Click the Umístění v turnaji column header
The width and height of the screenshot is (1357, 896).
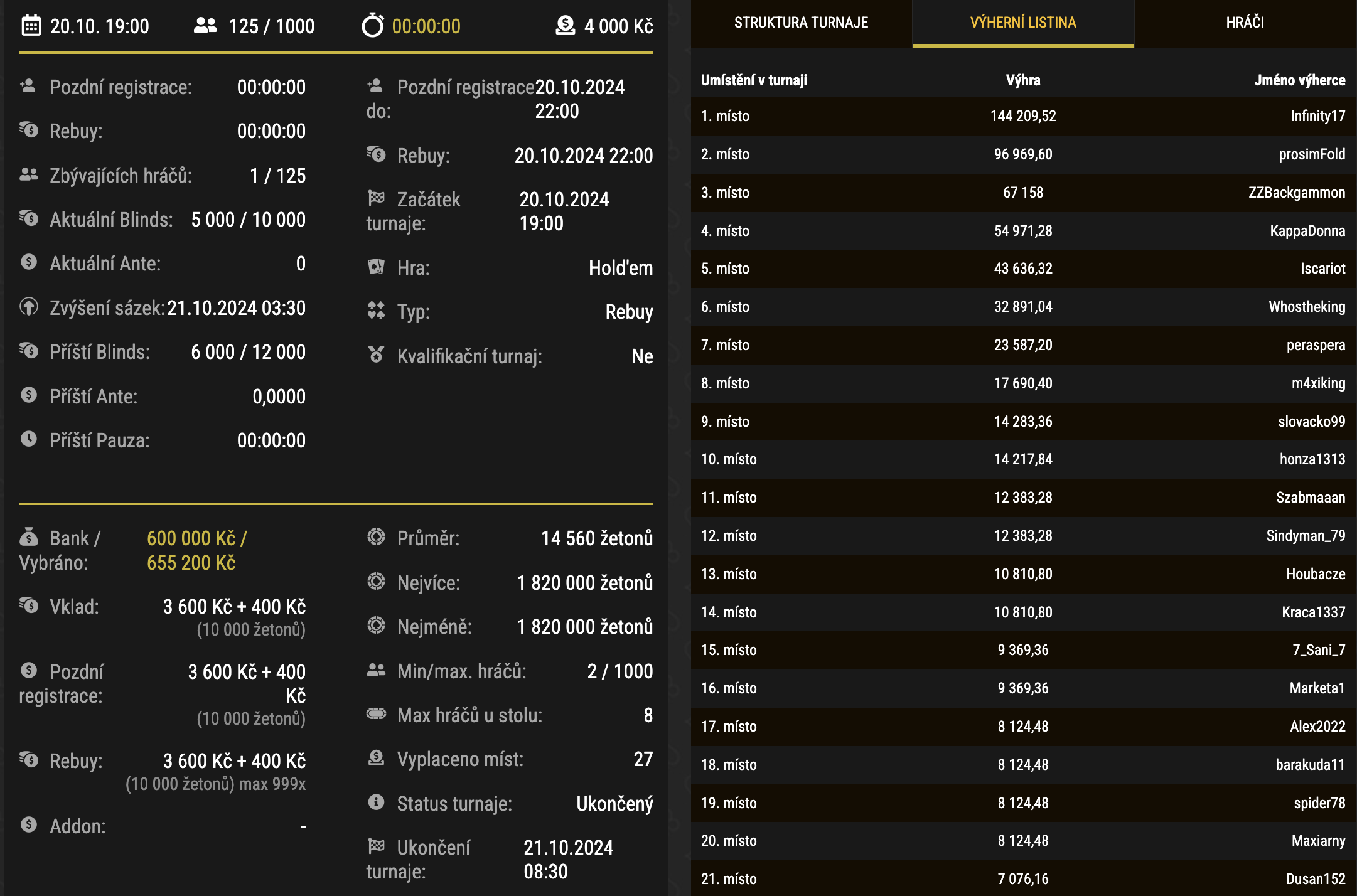click(x=754, y=80)
